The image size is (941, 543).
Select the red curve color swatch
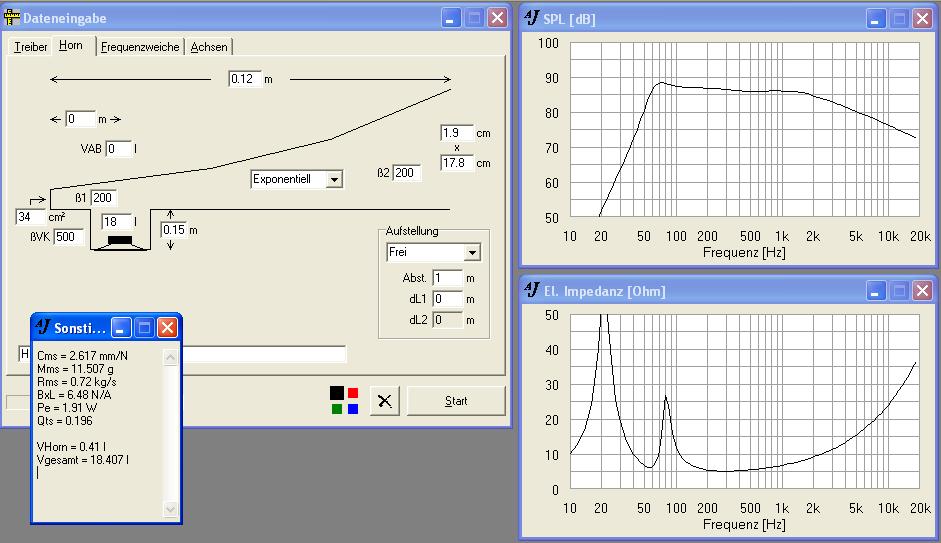(x=353, y=392)
